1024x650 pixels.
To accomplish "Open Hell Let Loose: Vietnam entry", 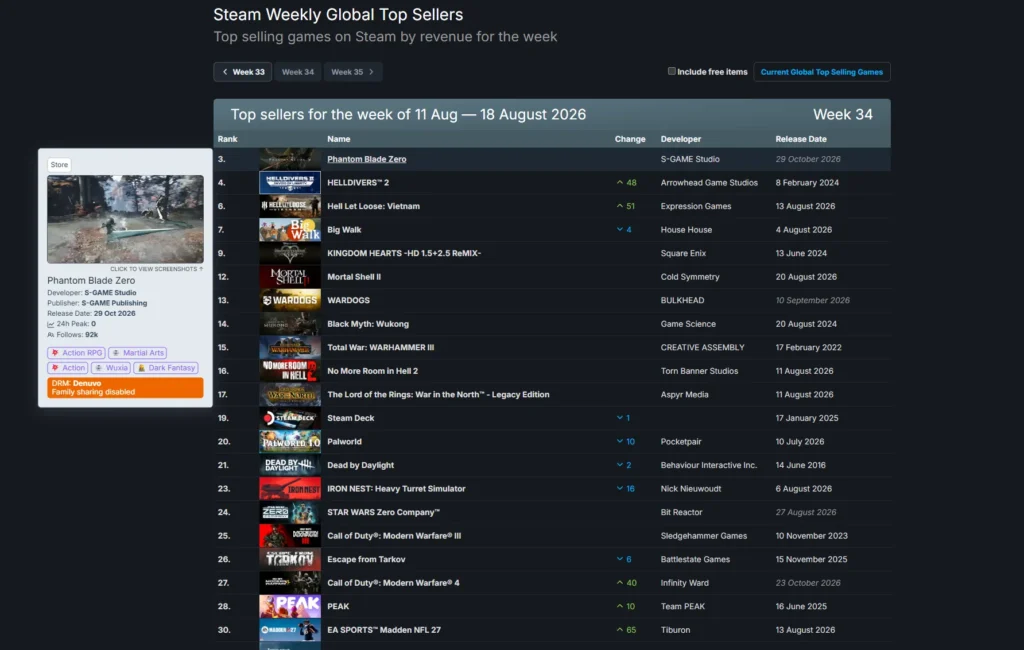I will point(374,206).
